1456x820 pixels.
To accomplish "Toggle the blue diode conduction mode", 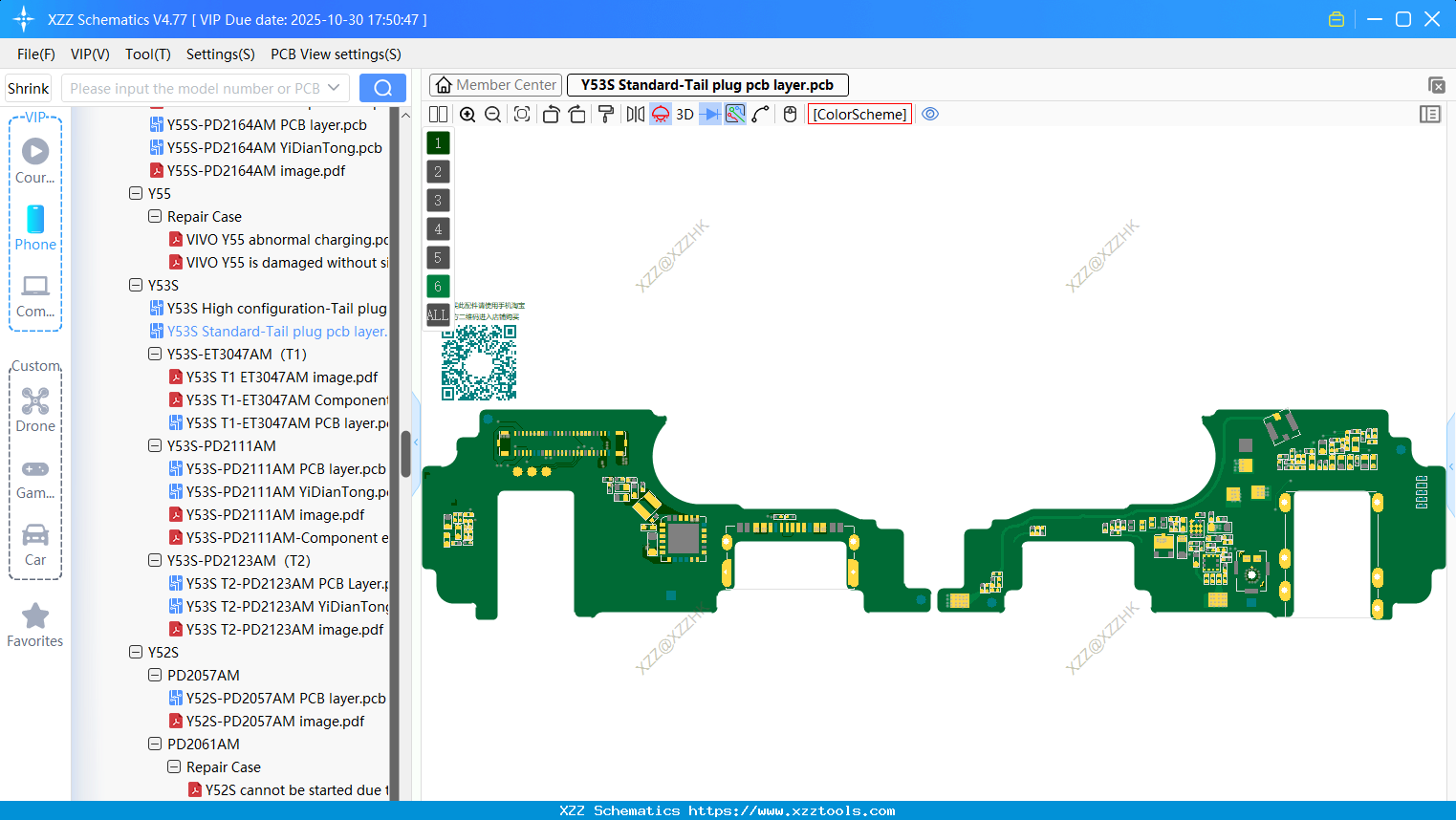I will point(708,114).
